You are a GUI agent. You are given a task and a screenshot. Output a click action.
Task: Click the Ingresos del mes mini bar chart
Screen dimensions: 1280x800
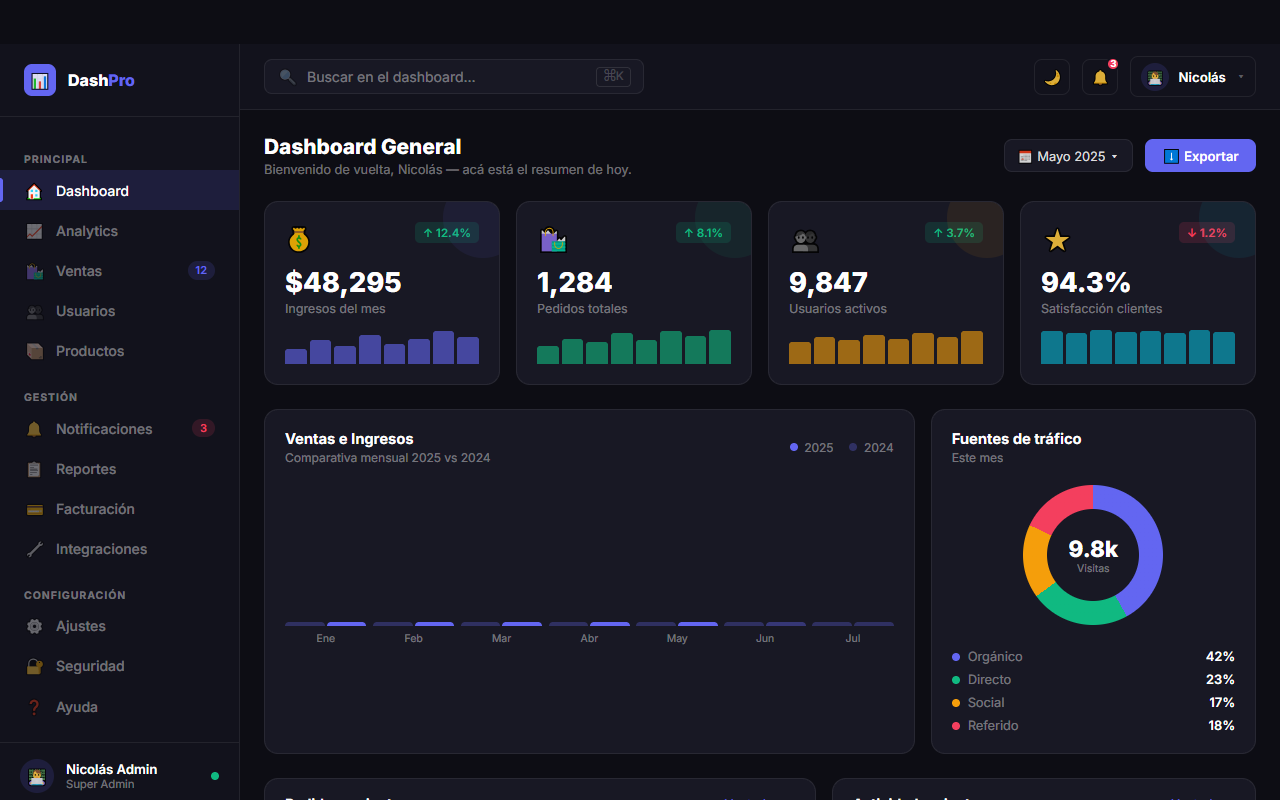pos(382,347)
